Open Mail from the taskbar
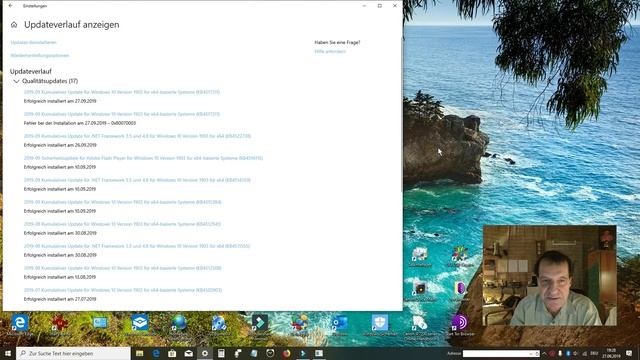 [x=189, y=353]
